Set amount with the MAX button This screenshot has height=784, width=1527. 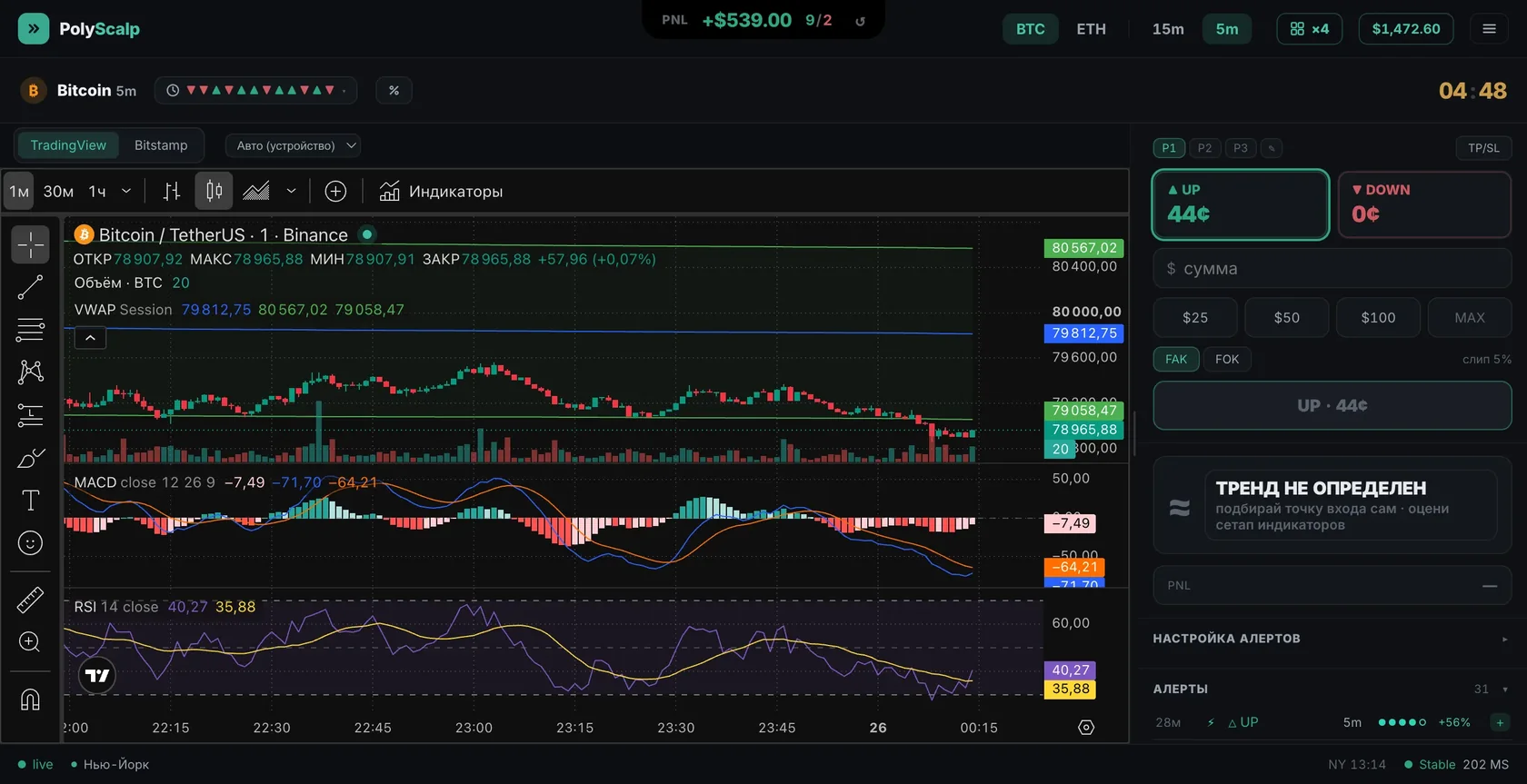1470,318
